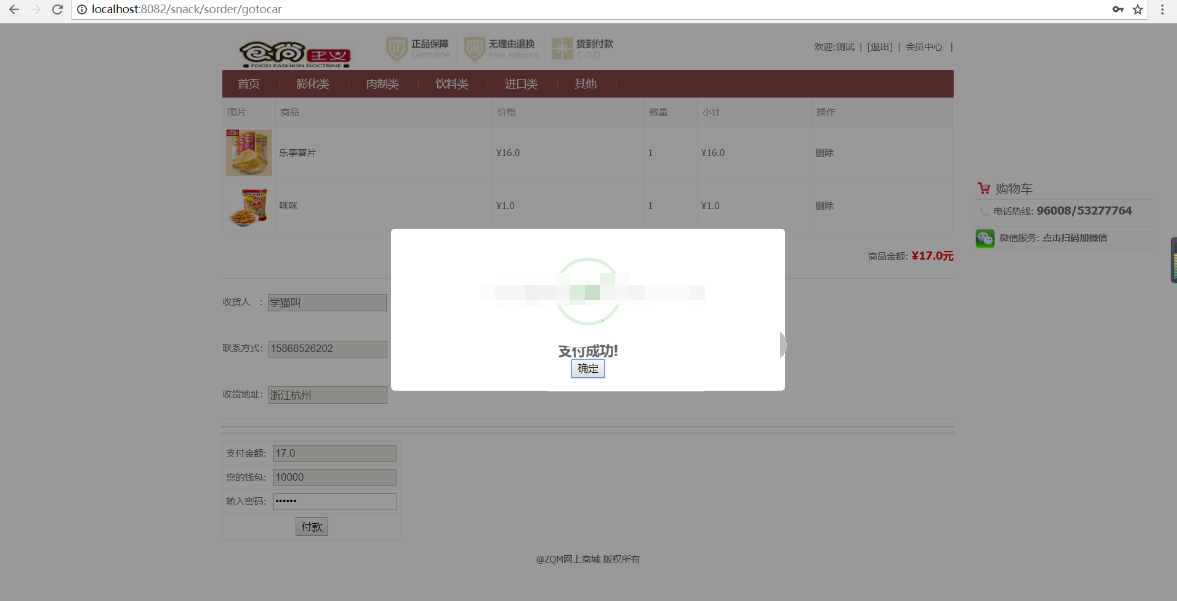Image resolution: width=1177 pixels, height=601 pixels.
Task: Click the 咪咪 snack product thumbnail
Action: pyautogui.click(x=248, y=206)
